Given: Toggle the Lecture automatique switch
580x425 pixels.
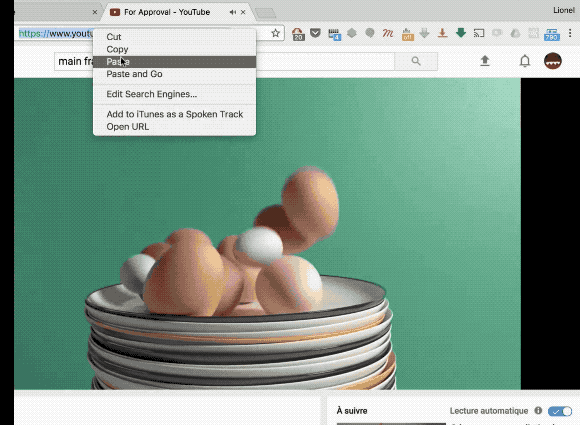Looking at the screenshot, I should tap(560, 411).
